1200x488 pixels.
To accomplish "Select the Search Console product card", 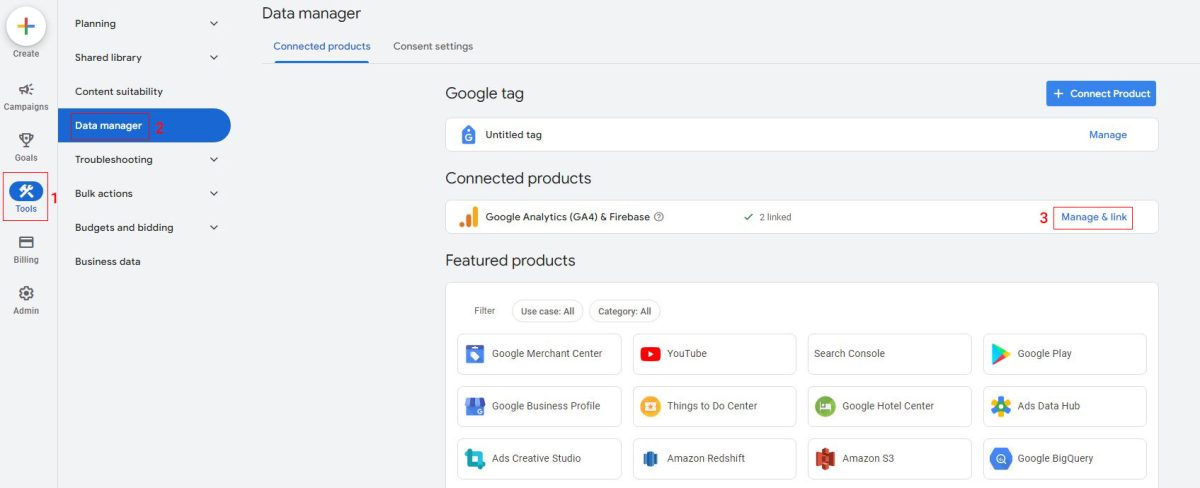I will 889,354.
